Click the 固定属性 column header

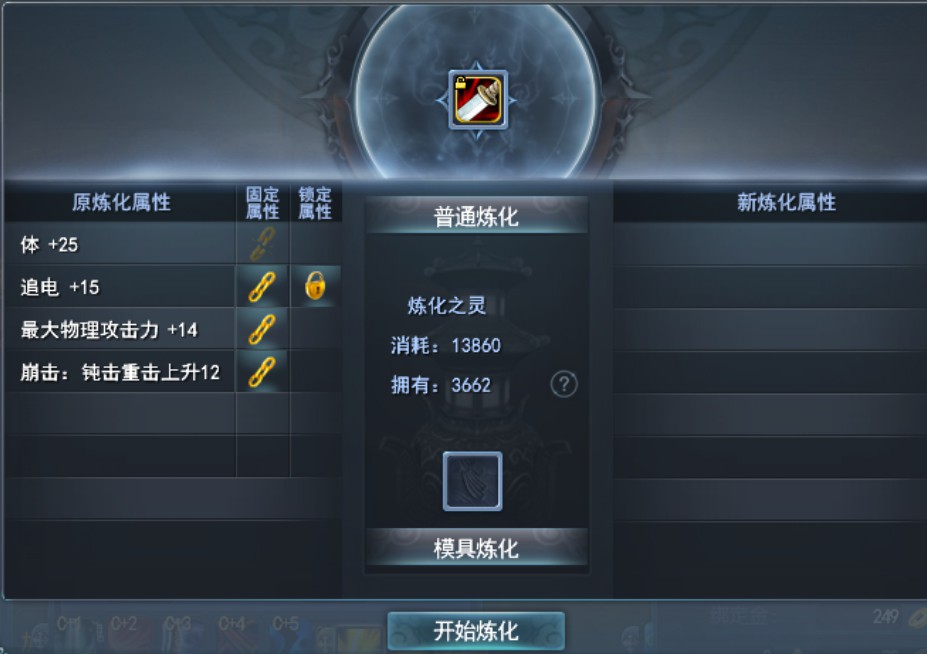point(262,203)
